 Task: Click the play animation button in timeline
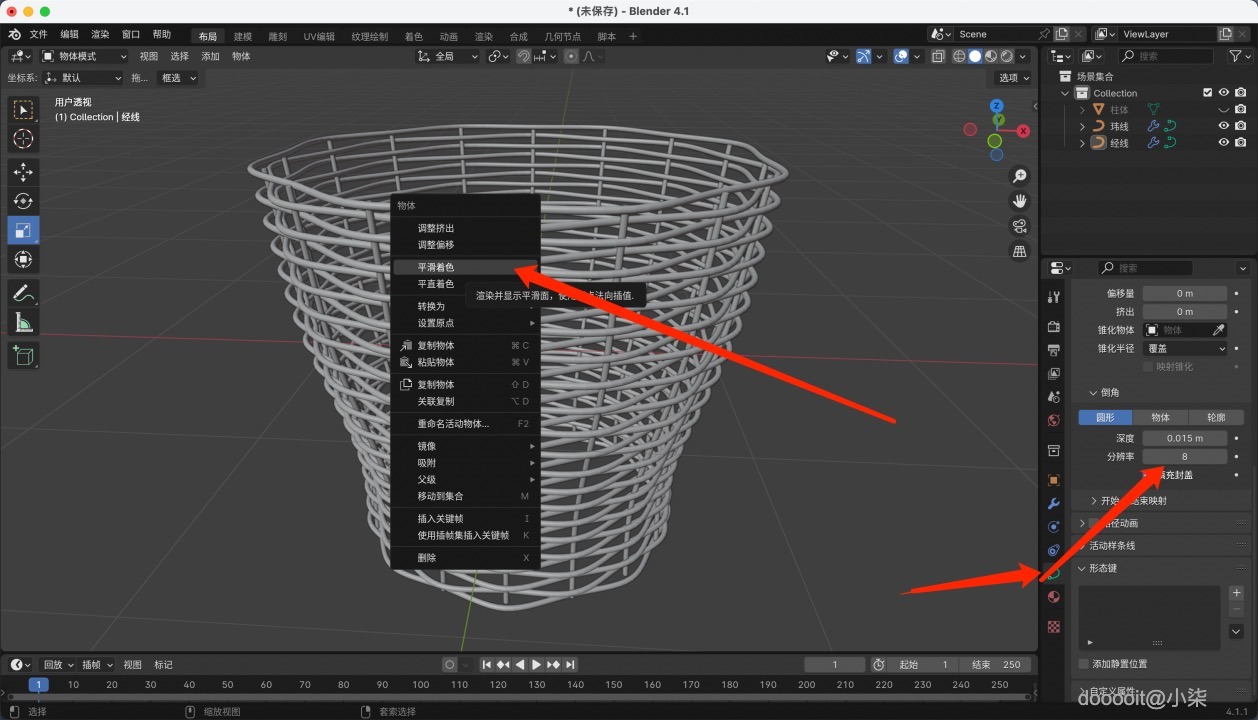pos(536,664)
